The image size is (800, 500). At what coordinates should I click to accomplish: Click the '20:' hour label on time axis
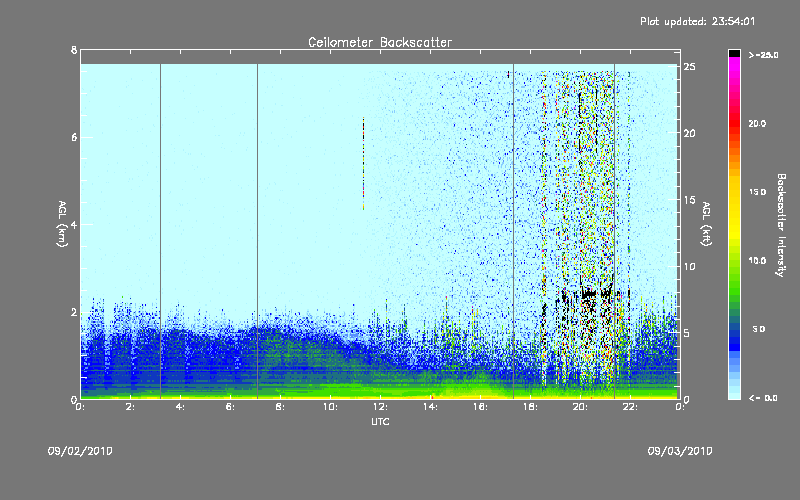580,407
